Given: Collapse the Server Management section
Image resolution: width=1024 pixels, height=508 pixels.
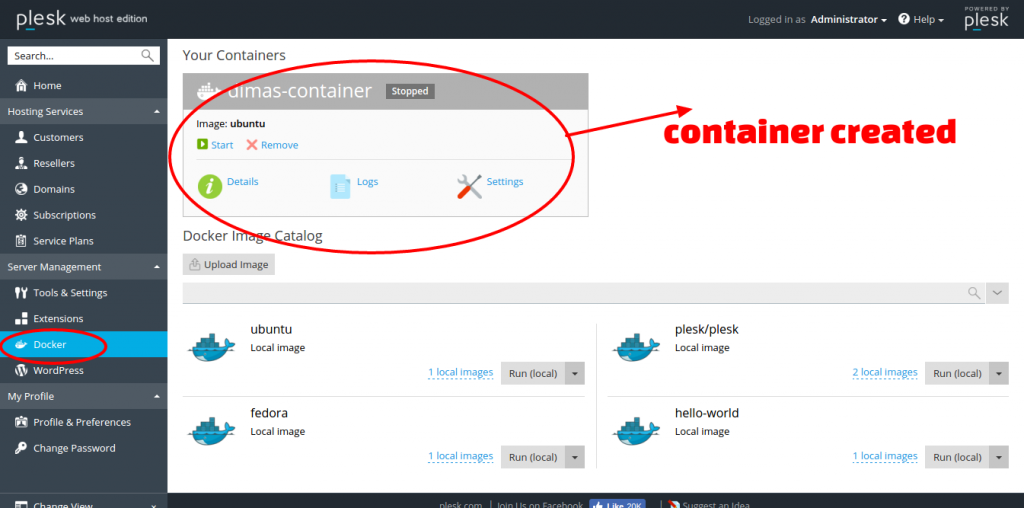Looking at the screenshot, I should click(x=156, y=267).
